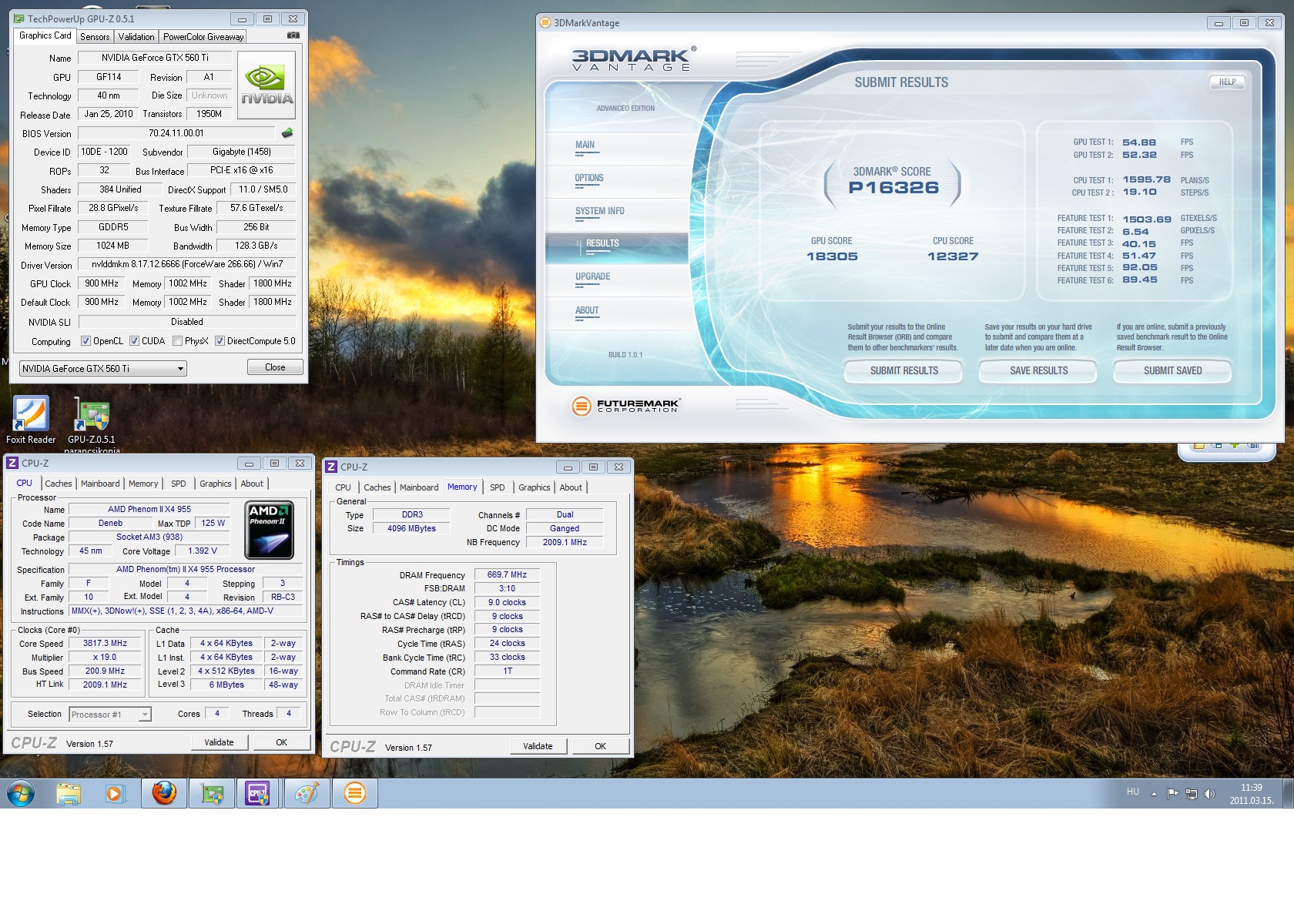Enable the PhysX checkbox
Viewport: 1294px width, 924px height.
coord(178,341)
